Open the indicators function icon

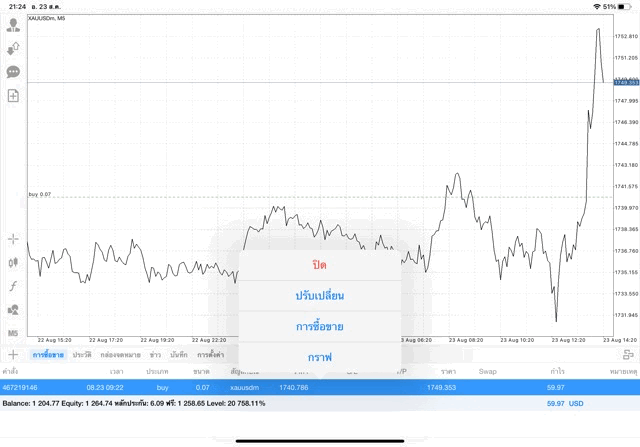13,286
